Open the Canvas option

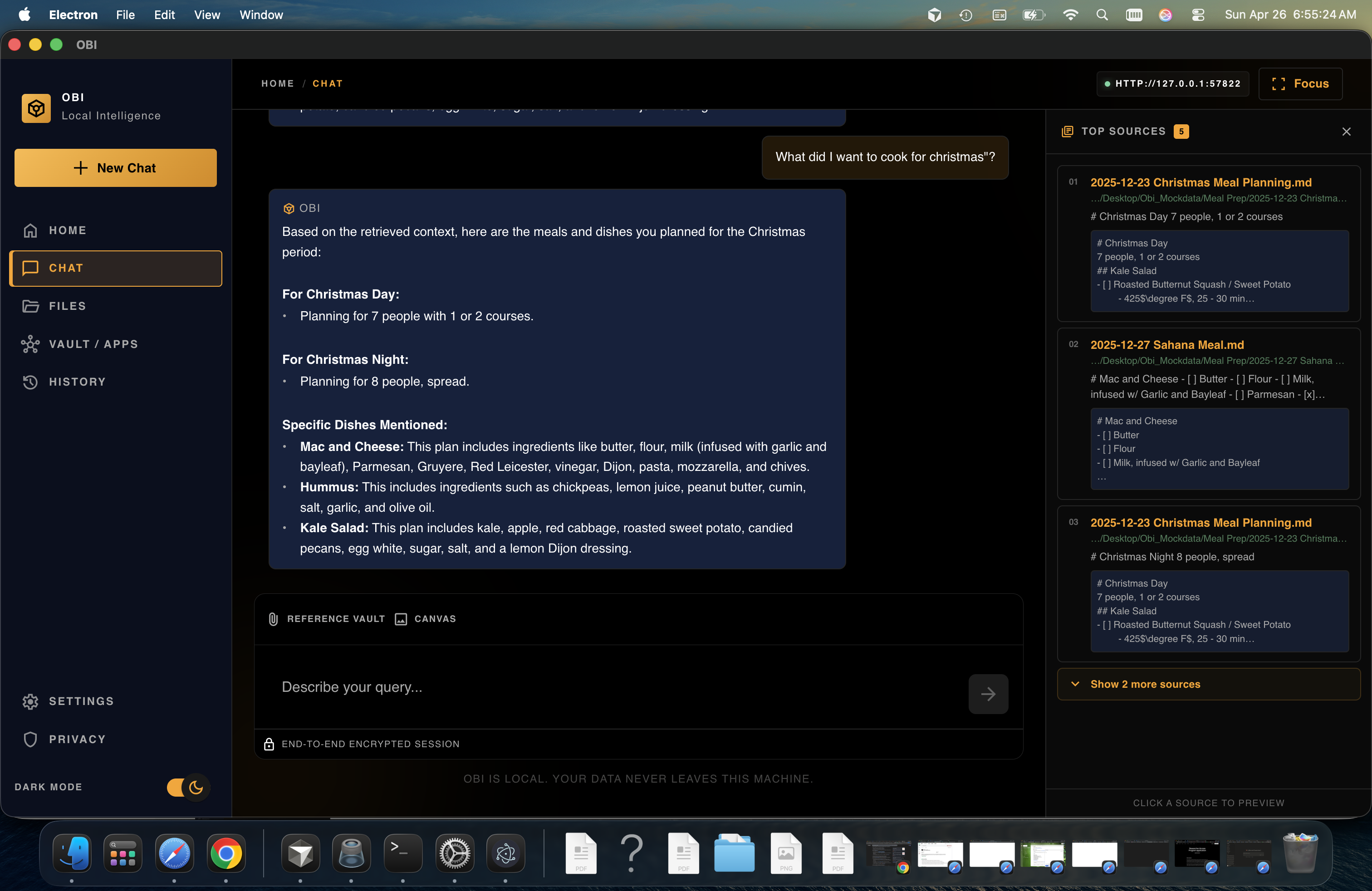pyautogui.click(x=426, y=619)
